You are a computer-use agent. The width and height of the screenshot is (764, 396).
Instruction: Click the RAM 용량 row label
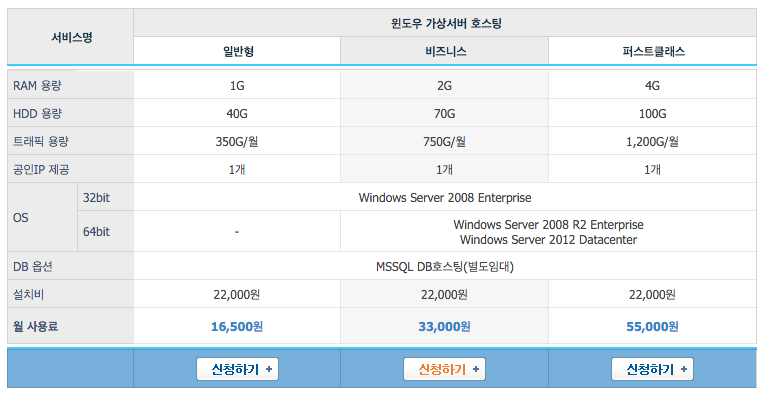click(38, 86)
